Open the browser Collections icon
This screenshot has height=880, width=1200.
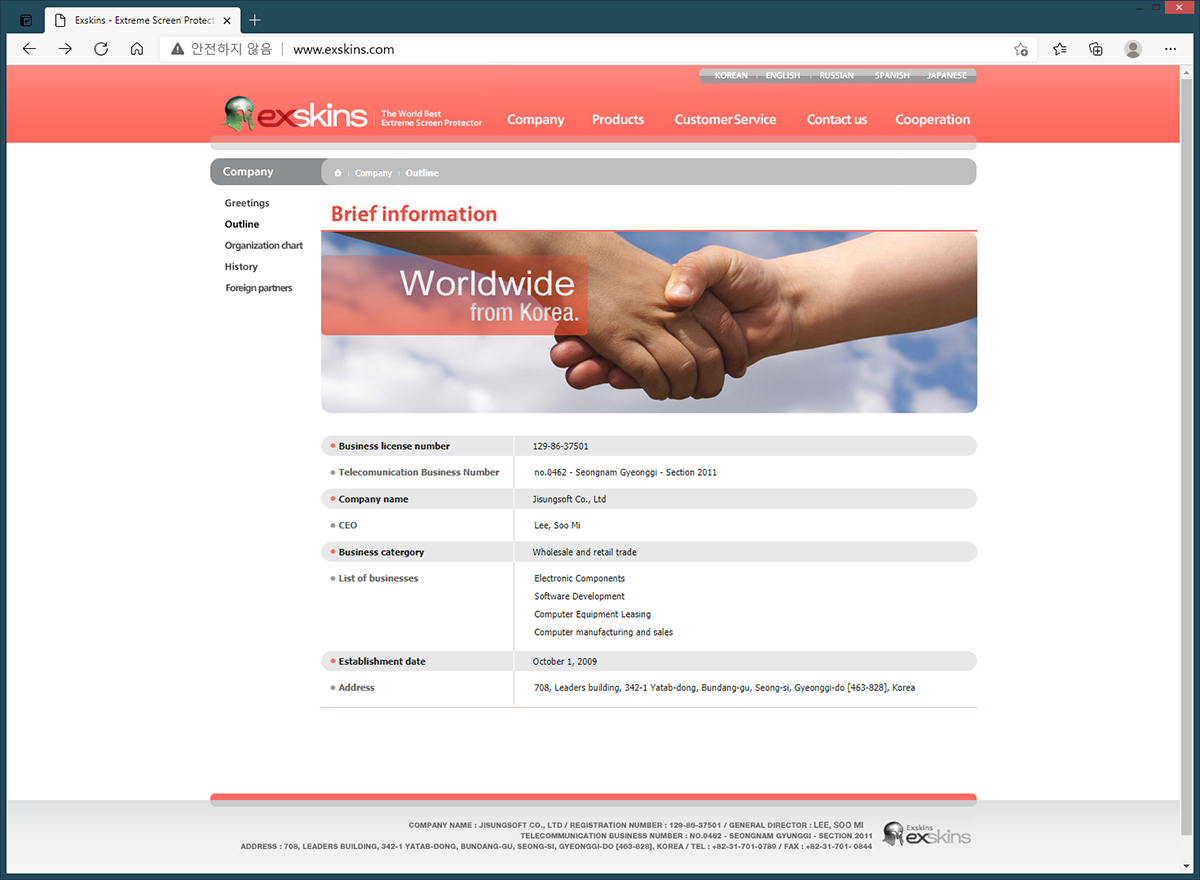coord(1096,49)
